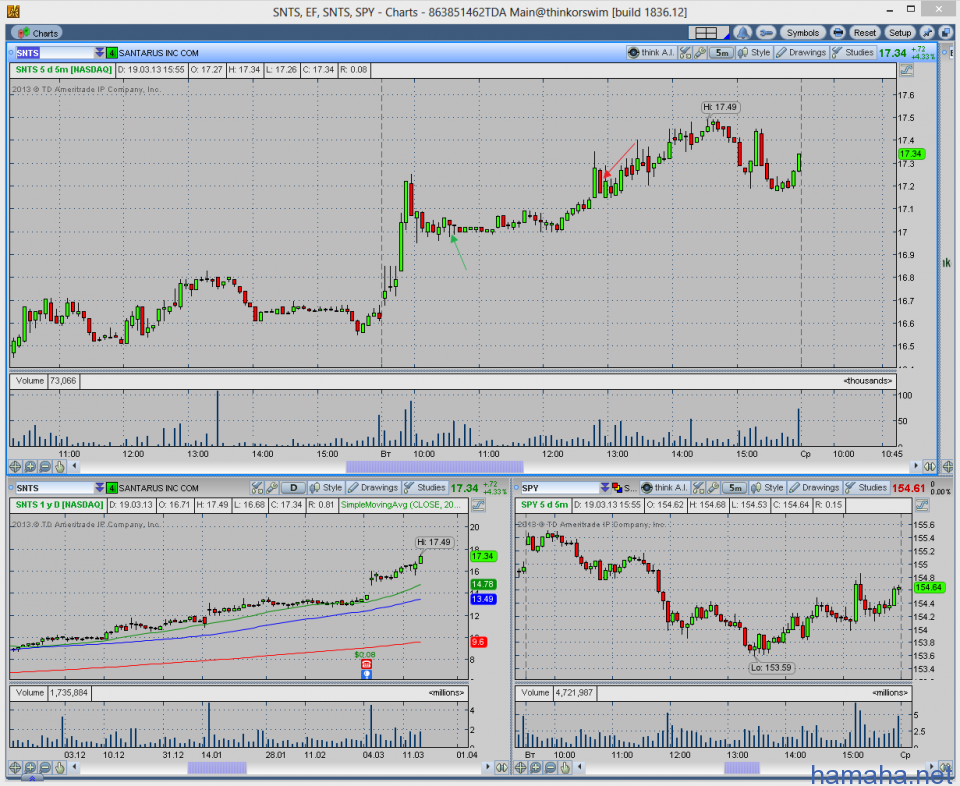
Task: Open the Studies menu in top chart
Action: pos(853,53)
